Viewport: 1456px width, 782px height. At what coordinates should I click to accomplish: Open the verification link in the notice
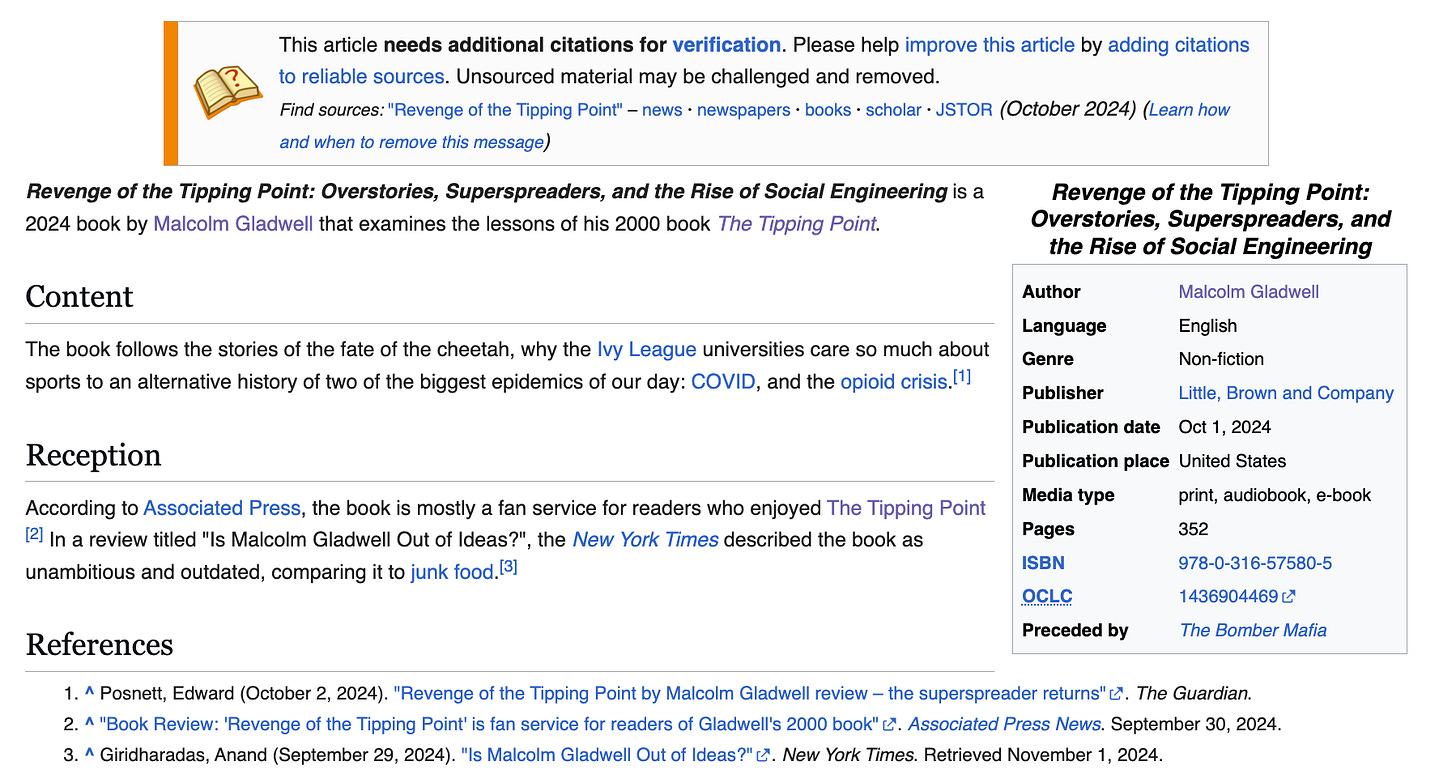point(726,45)
